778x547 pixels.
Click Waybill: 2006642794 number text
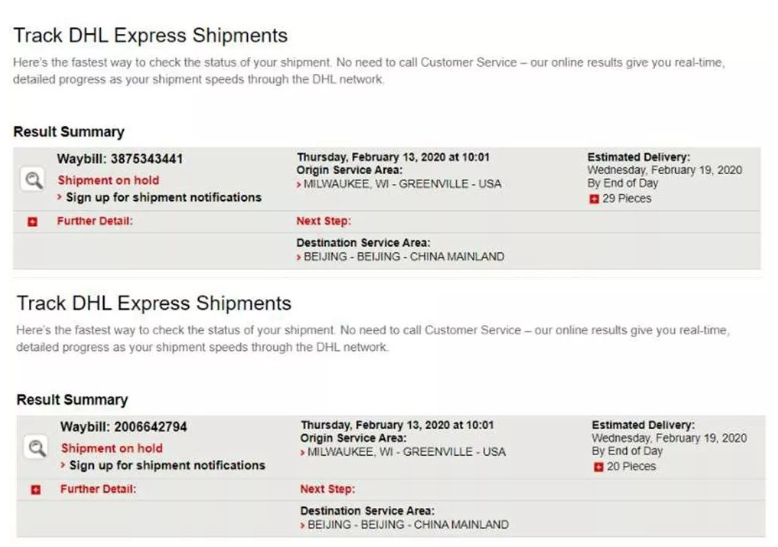pos(124,427)
